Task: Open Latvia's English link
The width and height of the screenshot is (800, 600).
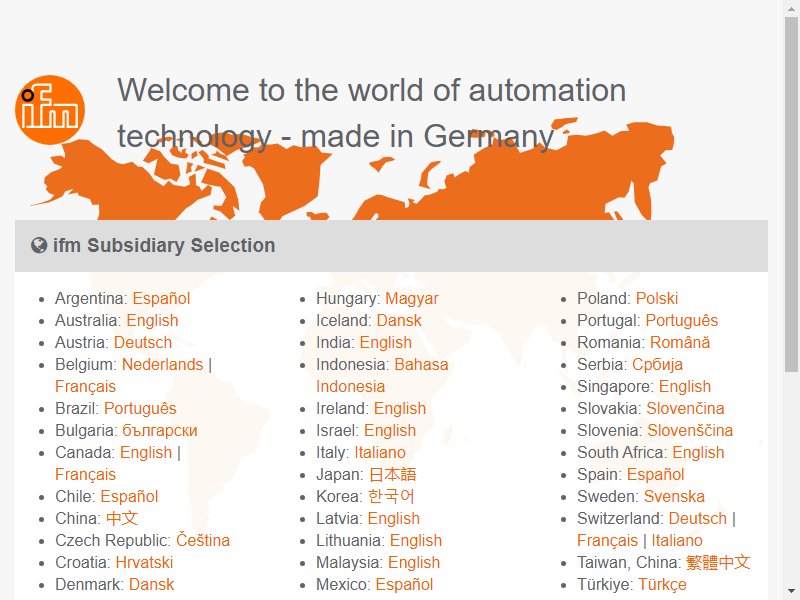Action: (393, 518)
